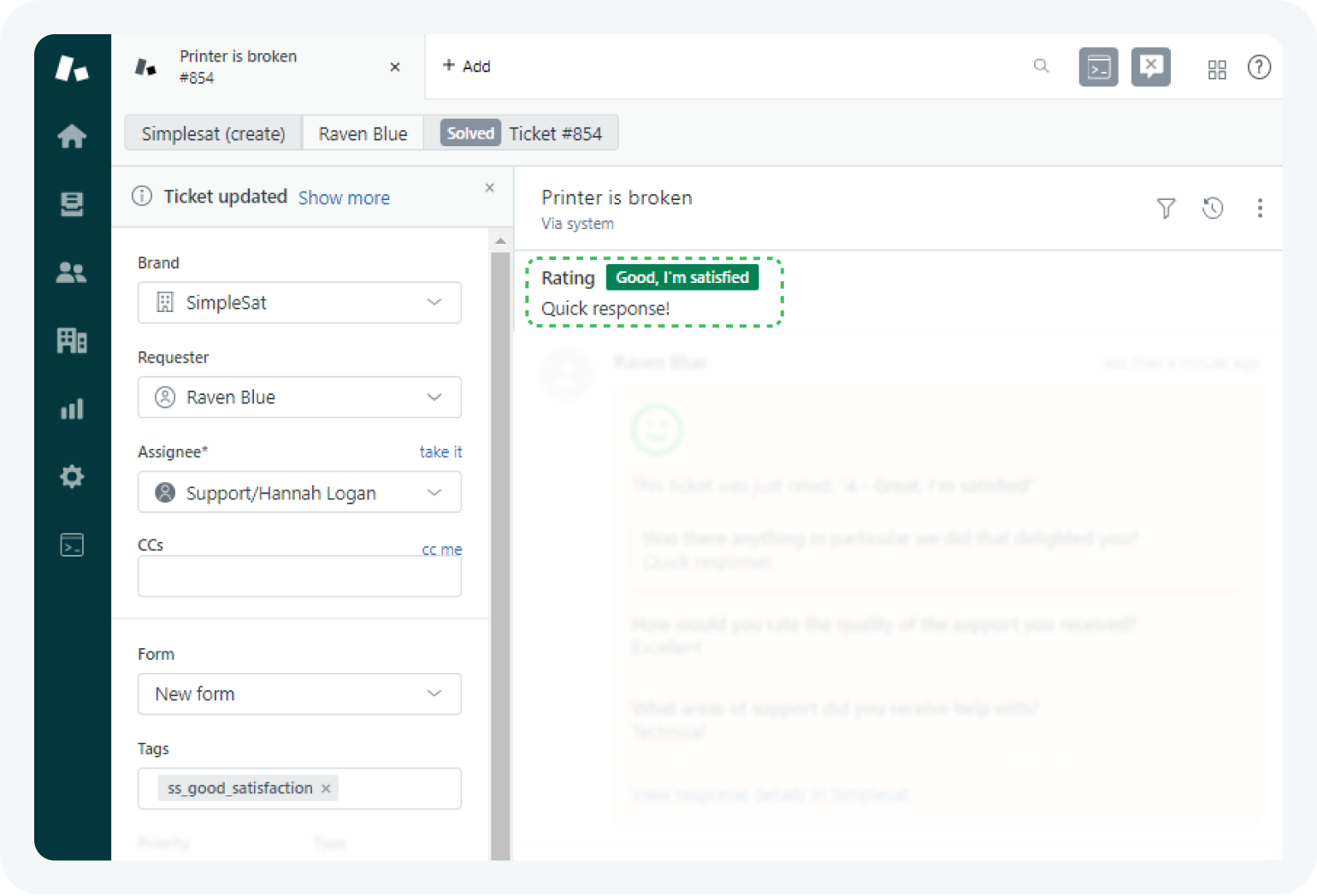The height and width of the screenshot is (896, 1317).
Task: Select the Solved Ticket #854 tab
Action: [521, 133]
